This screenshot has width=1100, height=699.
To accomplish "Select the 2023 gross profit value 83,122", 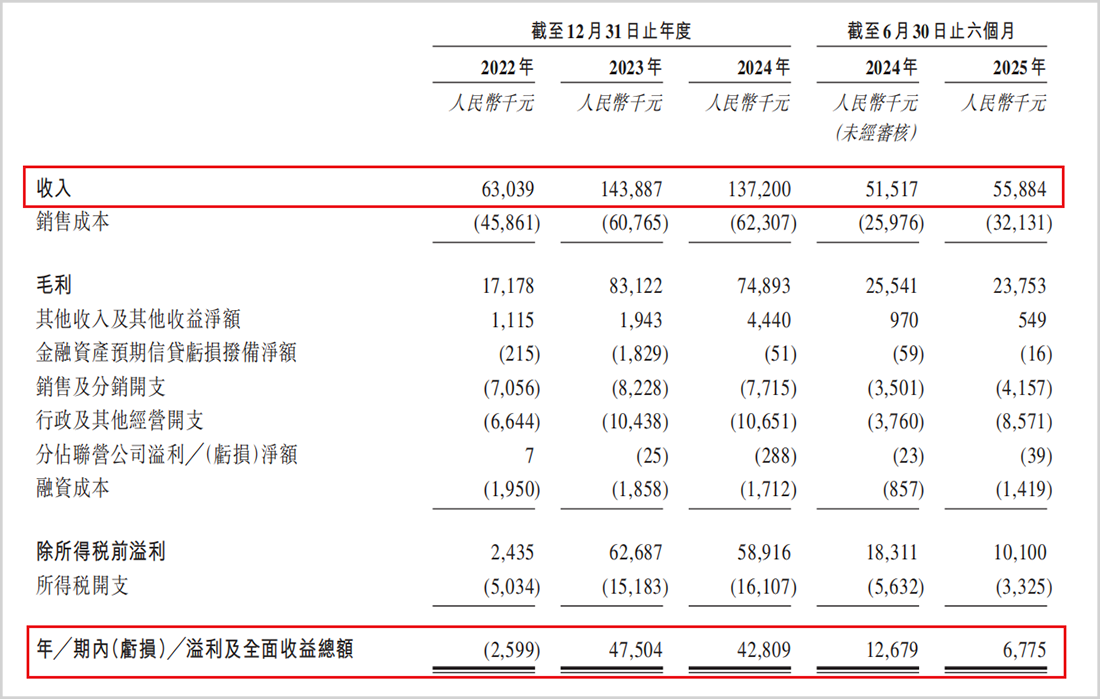I will pos(635,286).
